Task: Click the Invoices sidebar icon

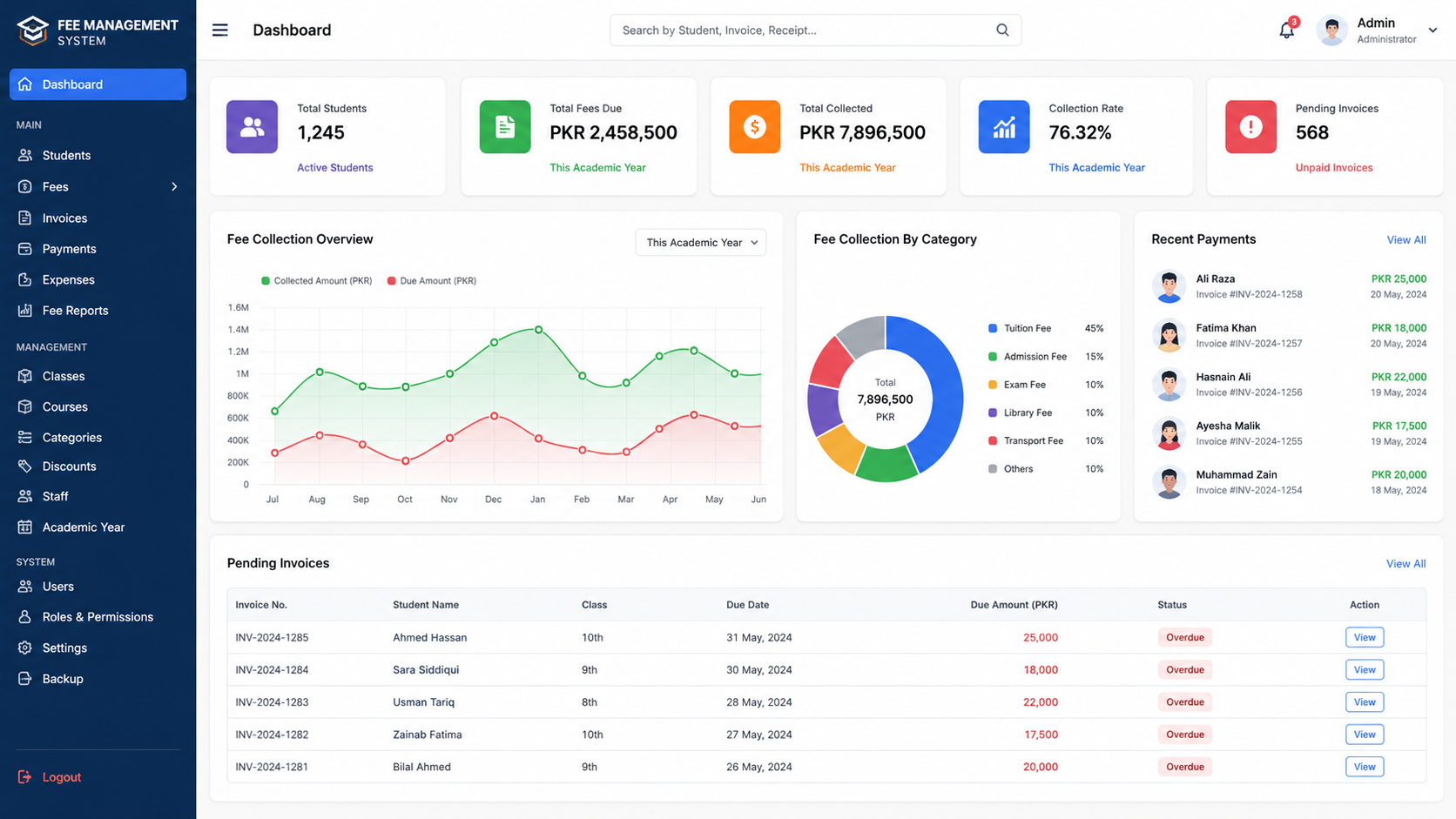Action: tap(25, 218)
